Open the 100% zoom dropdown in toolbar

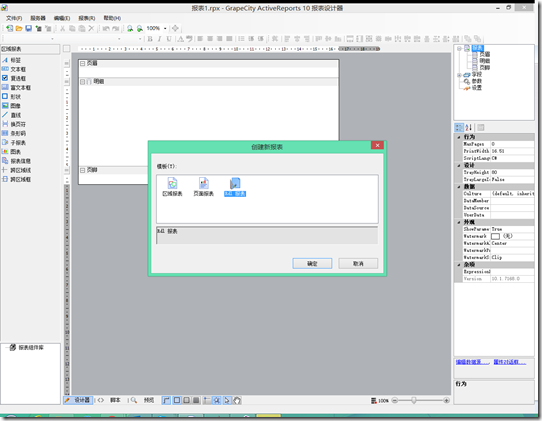165,28
